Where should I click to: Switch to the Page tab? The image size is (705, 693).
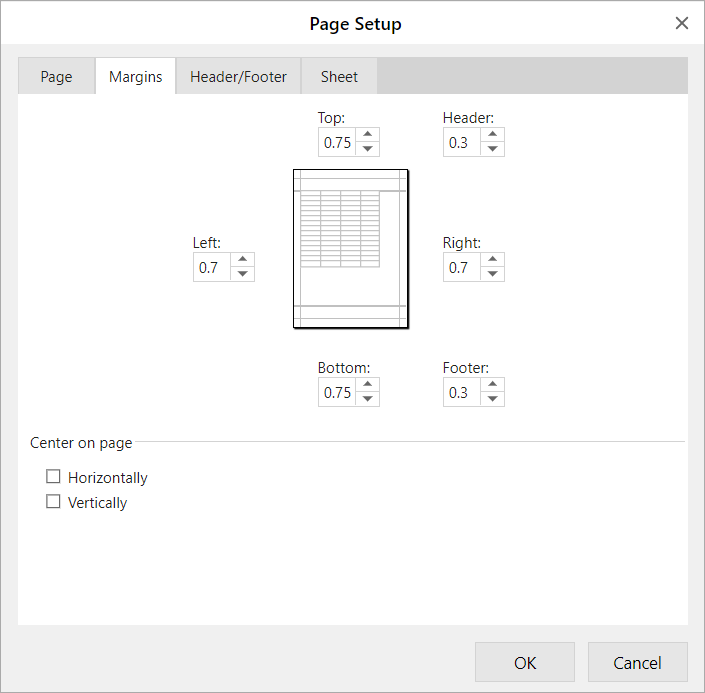tap(56, 76)
